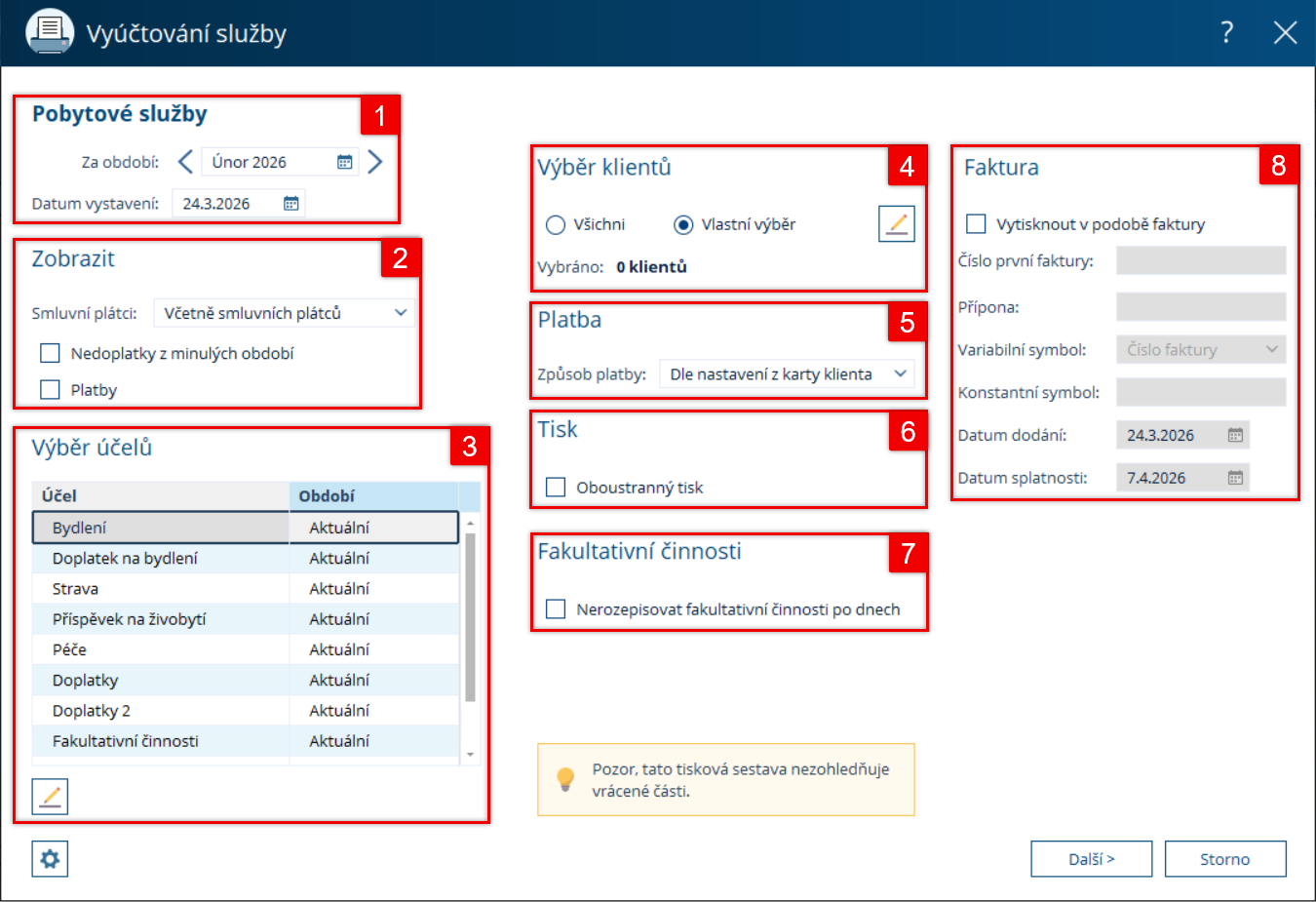Click the printer icon in title bar
Screen dimensions: 1316x902
pos(50,32)
